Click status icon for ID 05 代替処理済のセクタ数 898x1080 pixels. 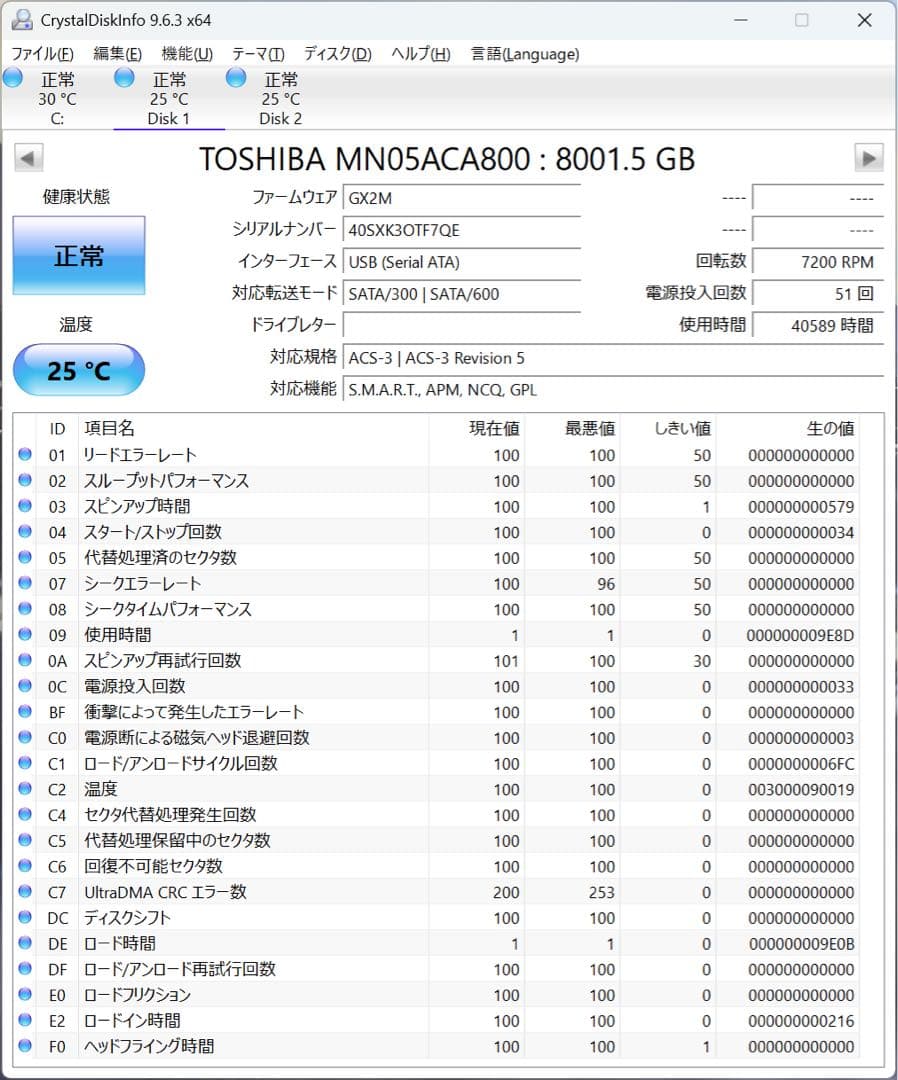[25, 557]
